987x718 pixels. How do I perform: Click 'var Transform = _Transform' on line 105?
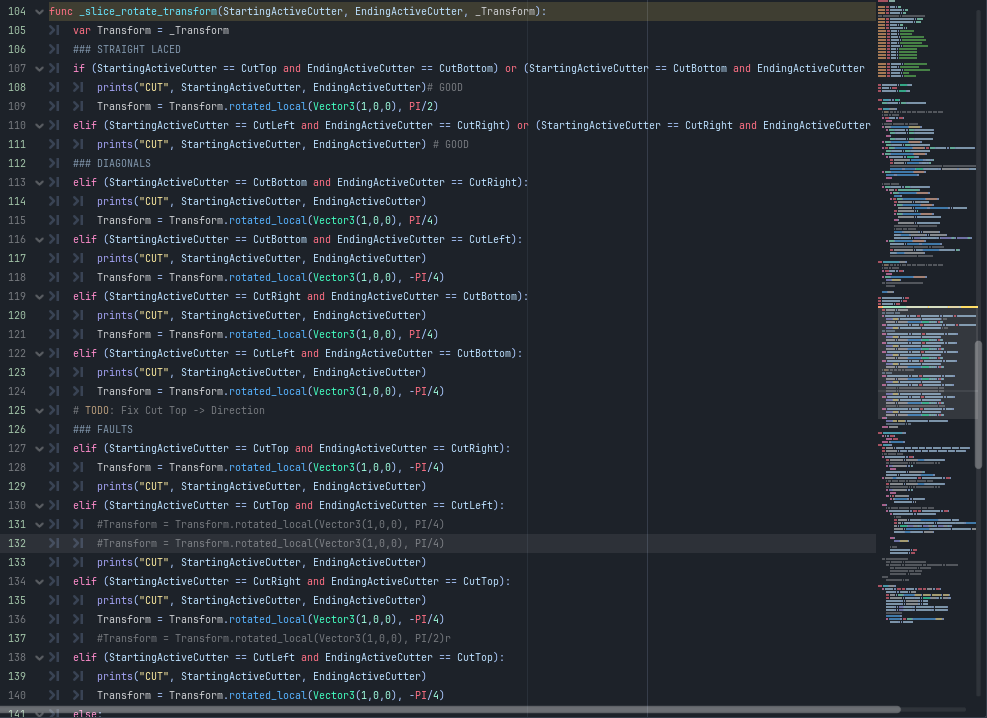pyautogui.click(x=151, y=30)
